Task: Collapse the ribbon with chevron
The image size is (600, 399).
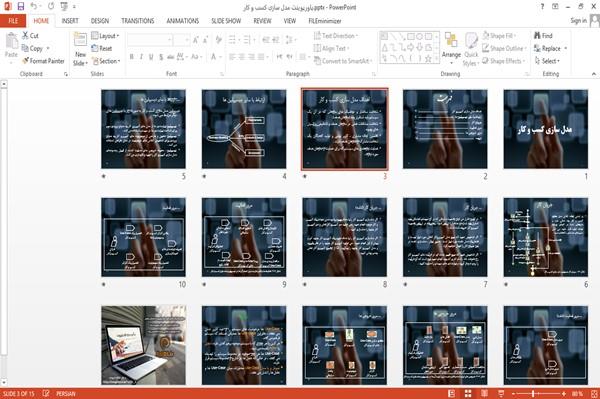Action: (594, 74)
